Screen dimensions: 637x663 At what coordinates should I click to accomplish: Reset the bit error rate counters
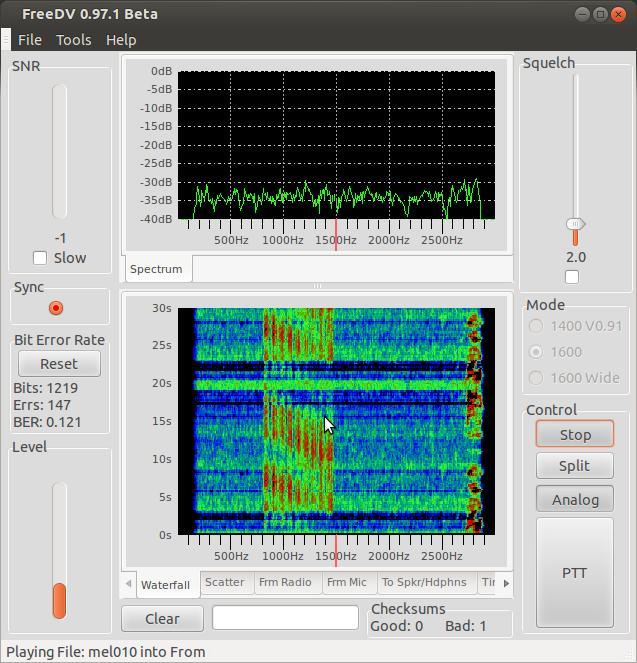tap(59, 364)
